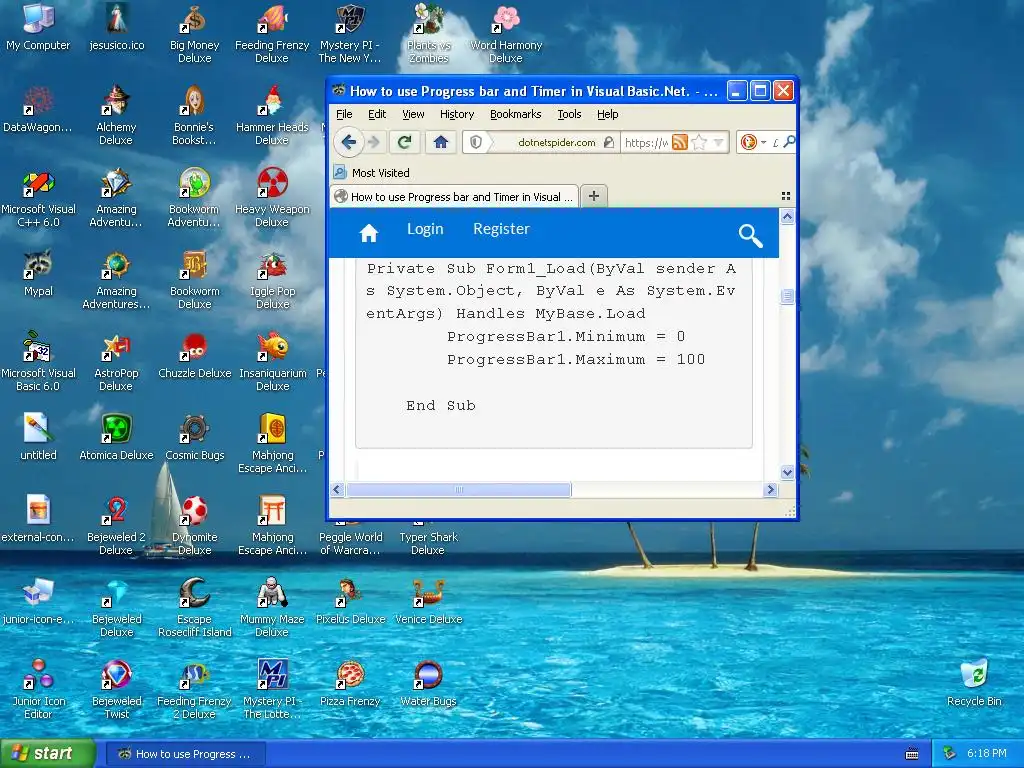Open the Tools menu
The image size is (1024, 768).
(x=569, y=114)
